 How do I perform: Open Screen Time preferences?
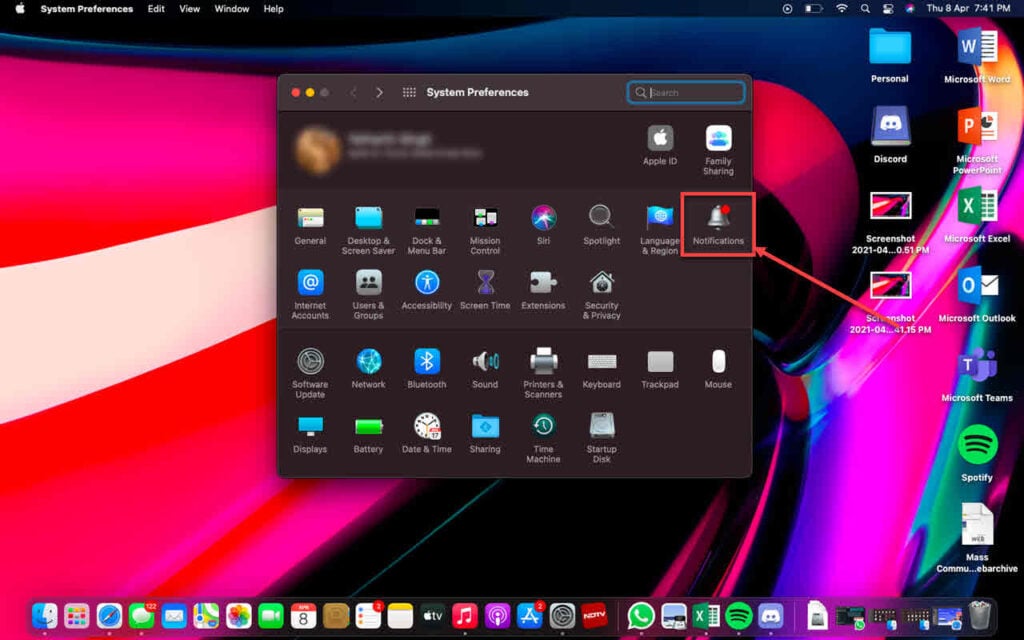[485, 290]
